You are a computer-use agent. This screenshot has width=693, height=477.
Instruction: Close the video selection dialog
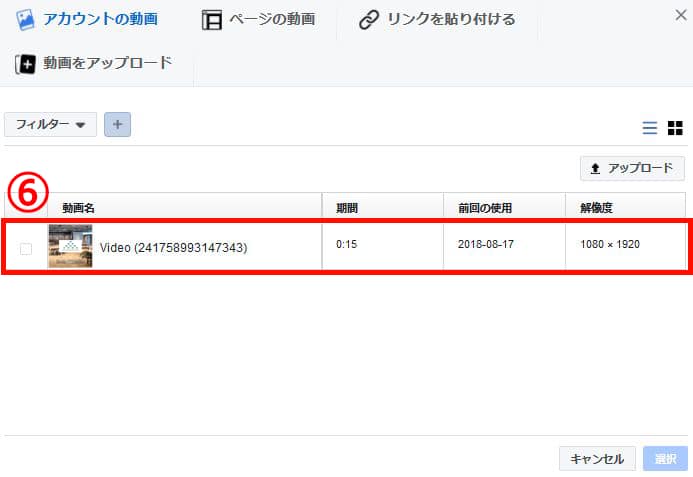tap(681, 15)
